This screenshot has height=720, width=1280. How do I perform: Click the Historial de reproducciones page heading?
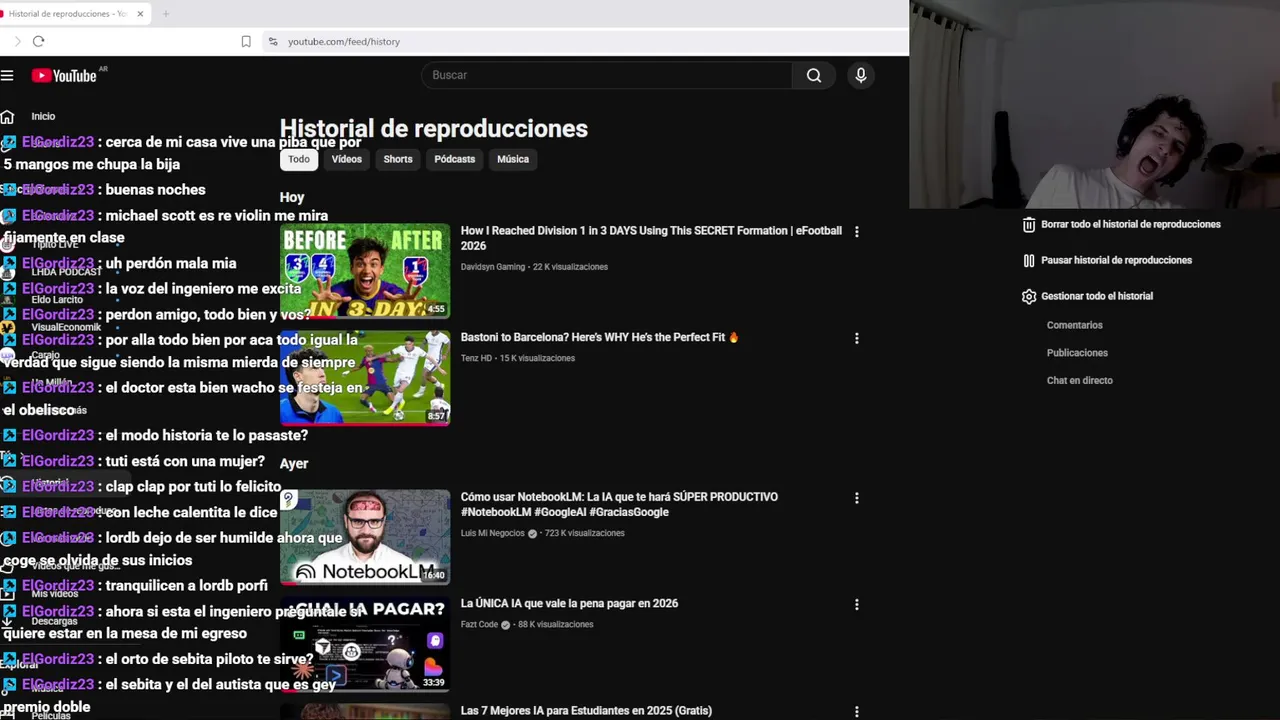434,129
